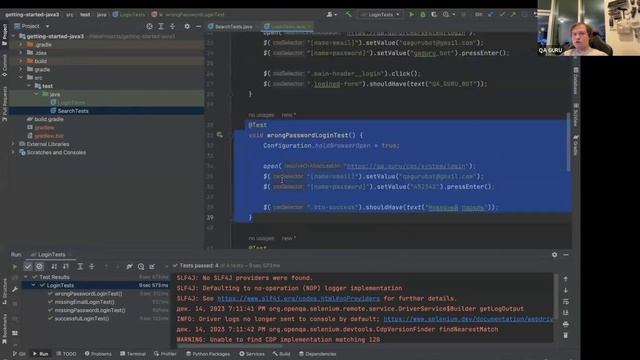The height and width of the screenshot is (360, 640).
Task: Open the user account dropdown in the main toolbar
Action: tap(331, 14)
